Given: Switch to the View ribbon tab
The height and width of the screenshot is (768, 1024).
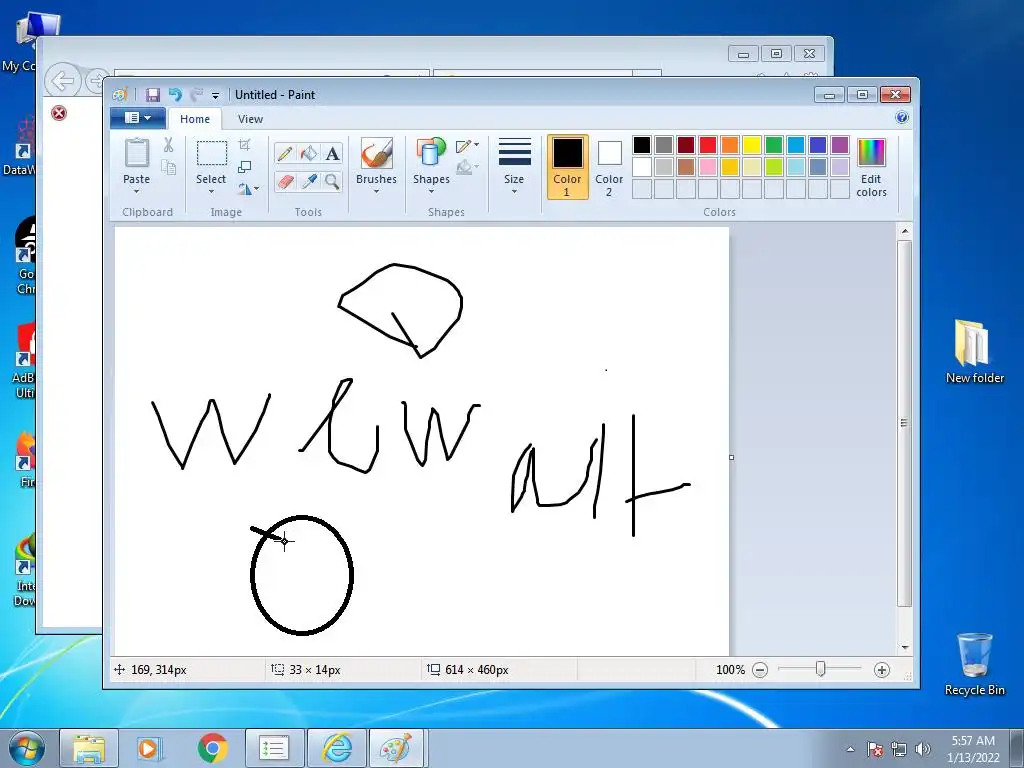Looking at the screenshot, I should coord(250,119).
